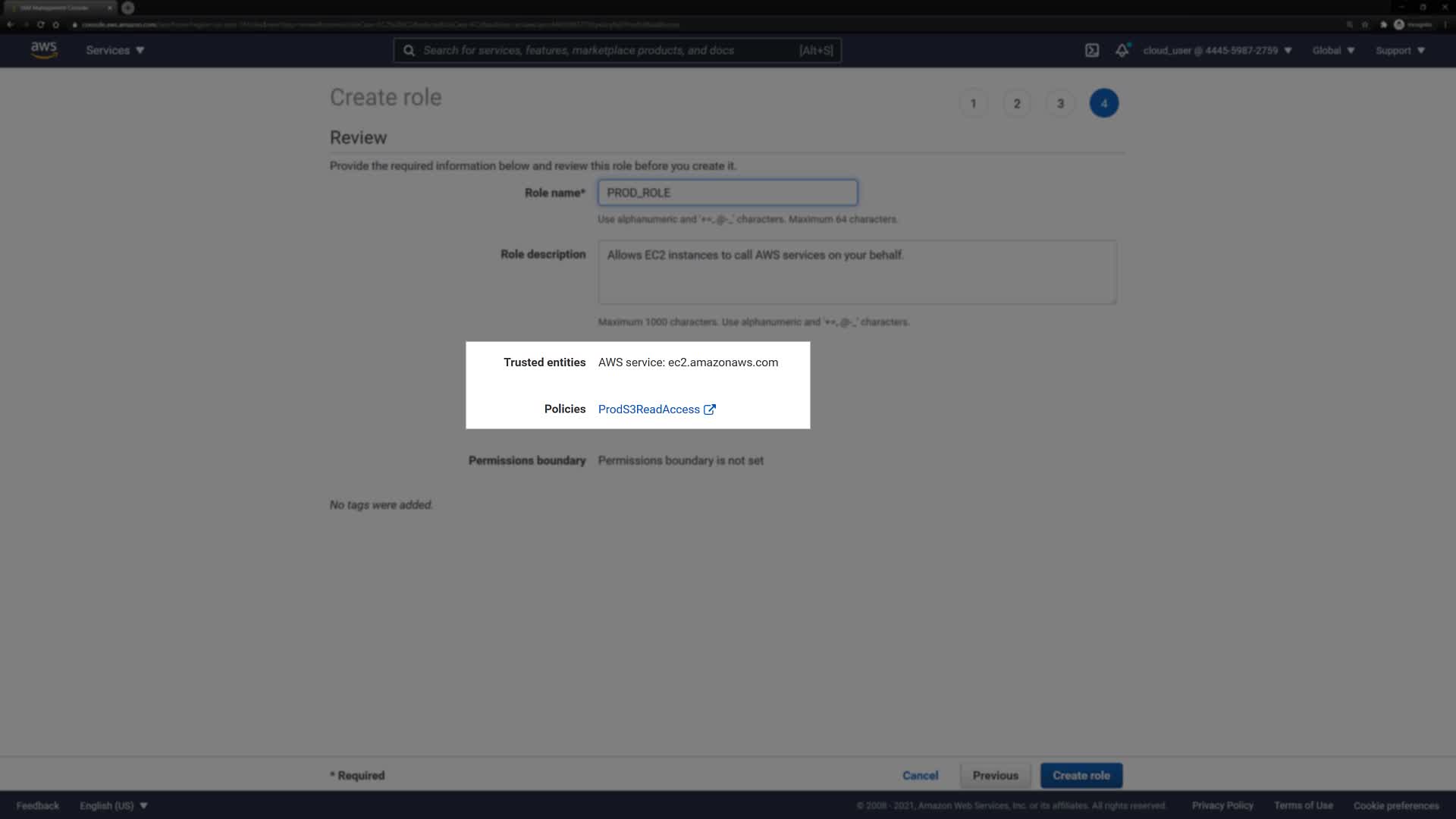Open AWS CloudShell terminal icon
1456x819 pixels.
1091,50
